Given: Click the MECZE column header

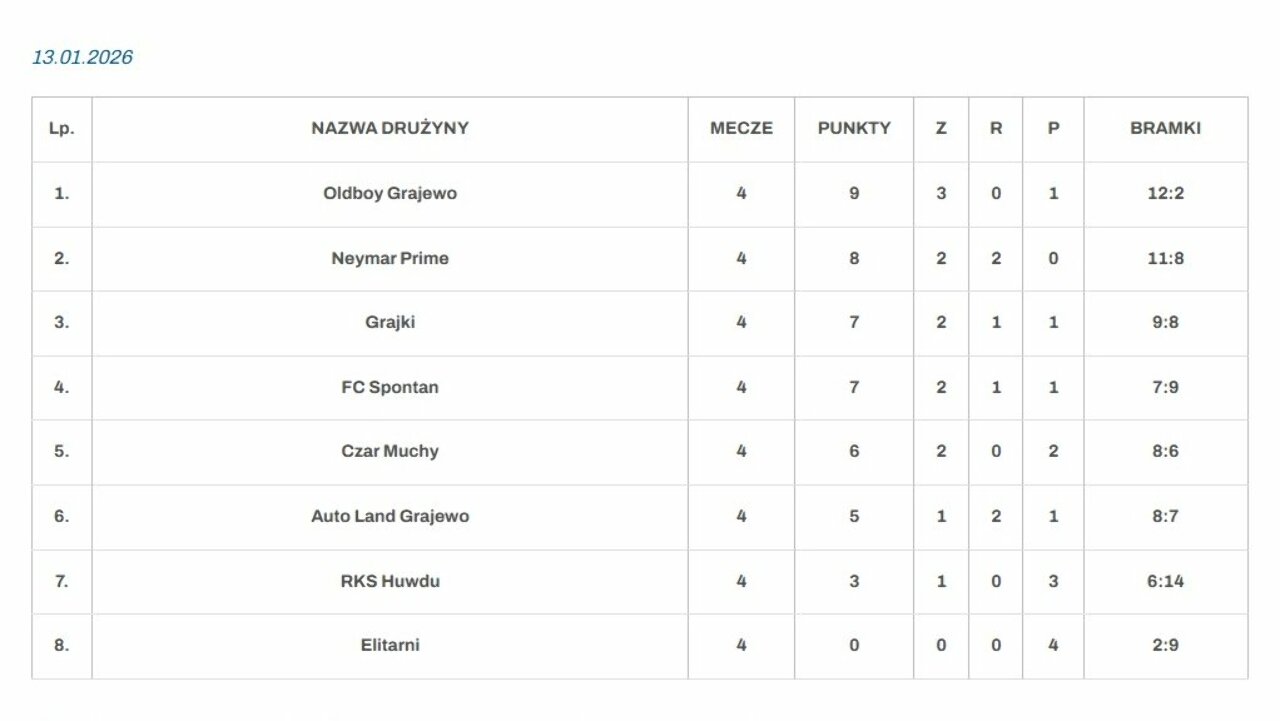Looking at the screenshot, I should (741, 128).
